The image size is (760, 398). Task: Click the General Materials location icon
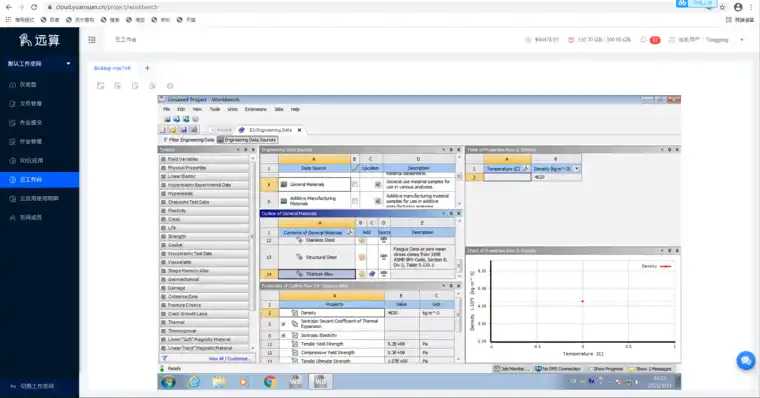(378, 184)
